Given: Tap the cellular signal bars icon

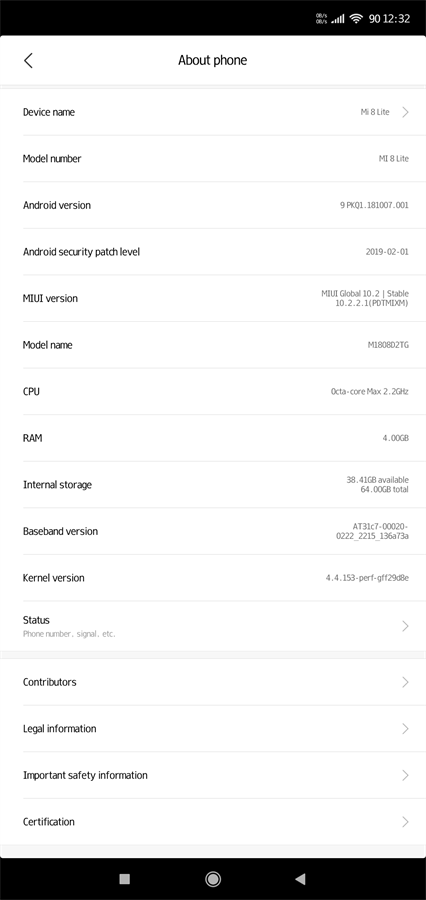Looking at the screenshot, I should point(338,19).
